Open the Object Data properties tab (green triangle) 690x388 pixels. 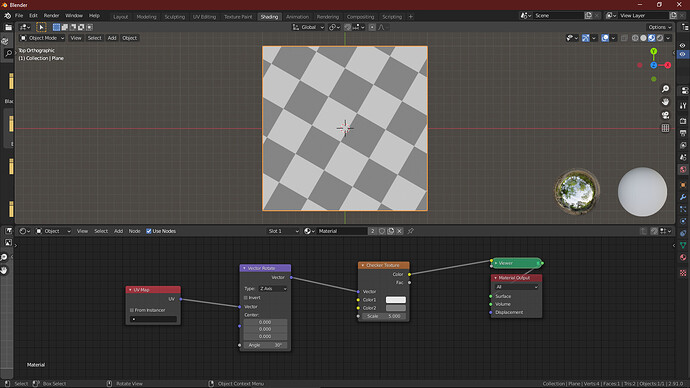pyautogui.click(x=683, y=245)
